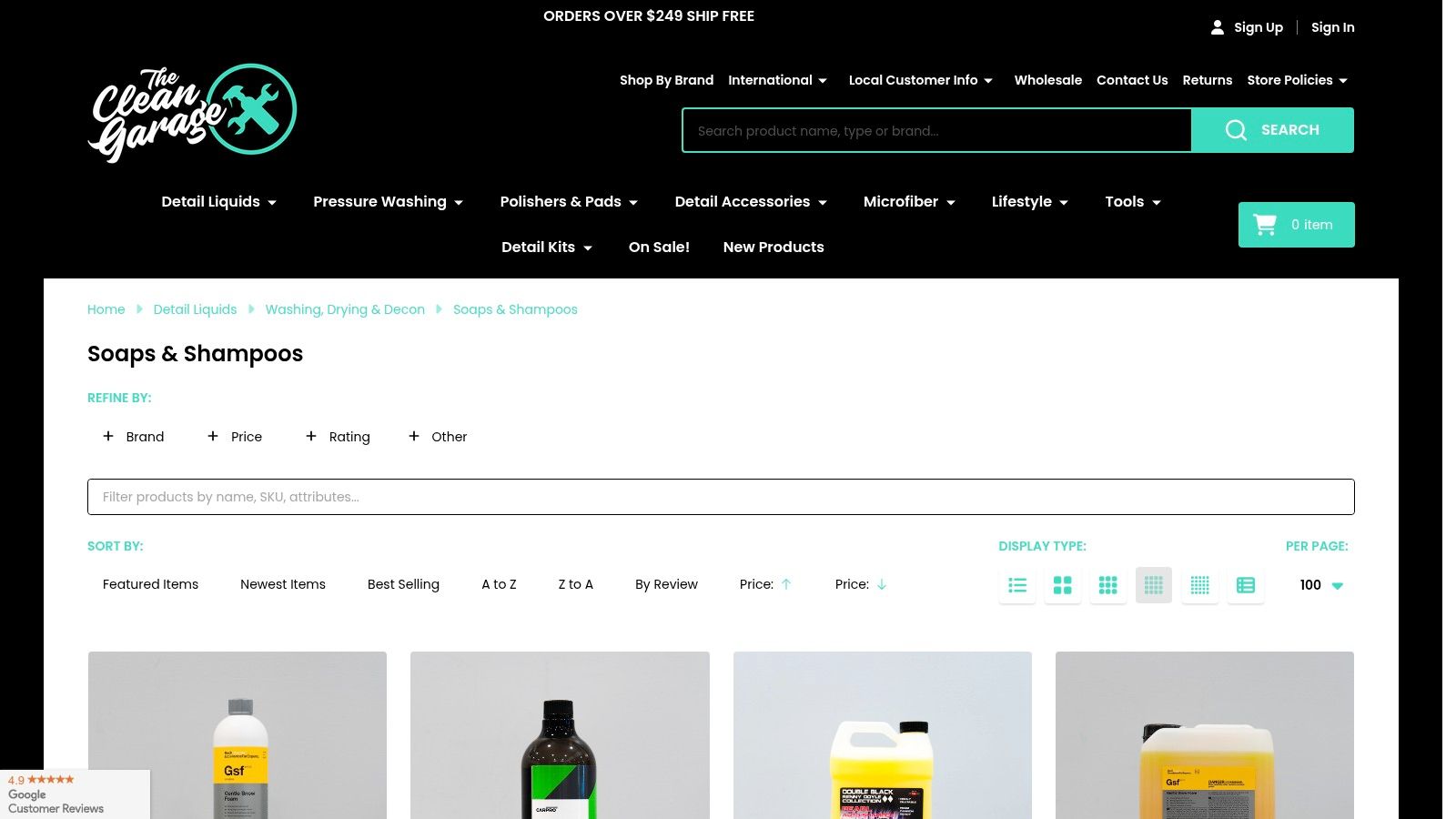Screen dimensions: 1456x819
Task: Switch to table view display icon
Action: [1246, 585]
